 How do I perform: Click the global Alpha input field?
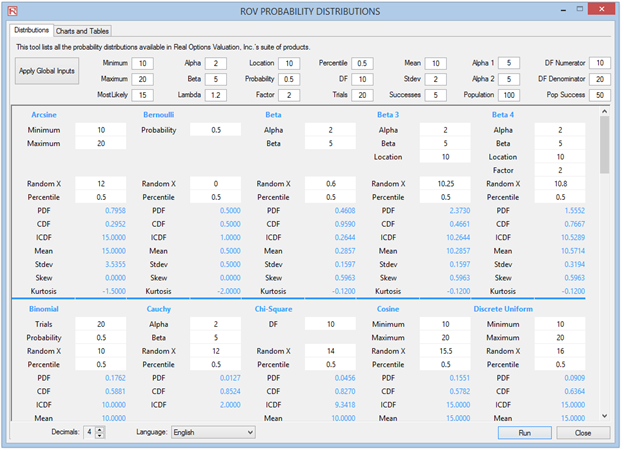coord(216,63)
